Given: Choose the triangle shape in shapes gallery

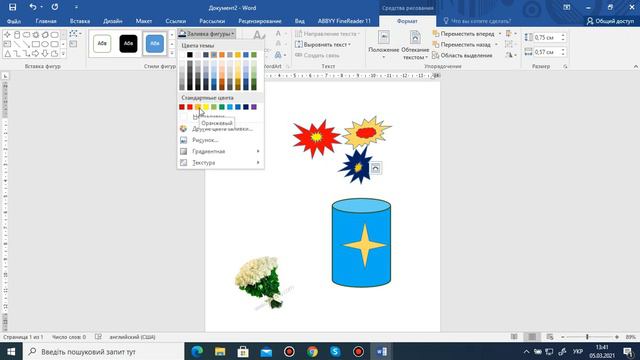Looking at the screenshot, I should (x=7, y=53).
